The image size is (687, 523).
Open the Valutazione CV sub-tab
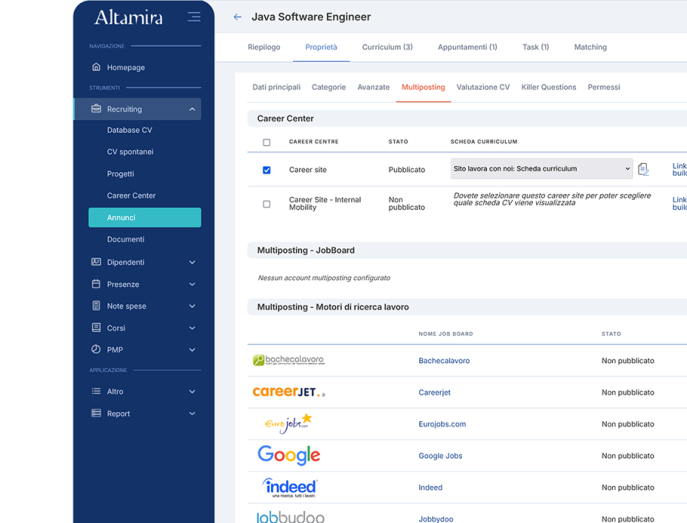483,87
